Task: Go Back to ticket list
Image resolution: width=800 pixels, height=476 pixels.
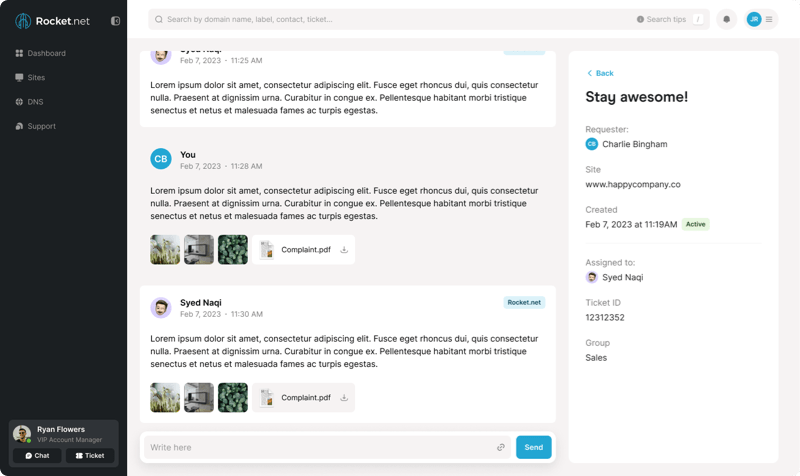Action: coord(600,73)
